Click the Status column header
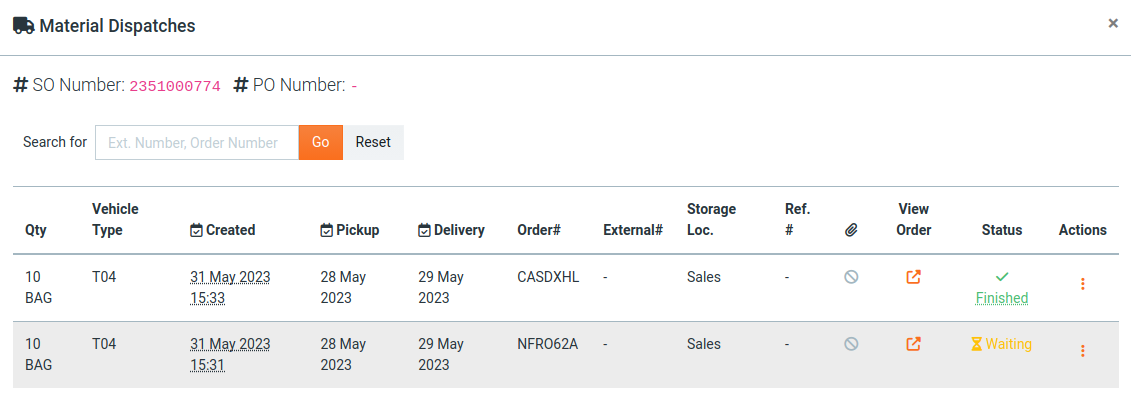 [1002, 230]
